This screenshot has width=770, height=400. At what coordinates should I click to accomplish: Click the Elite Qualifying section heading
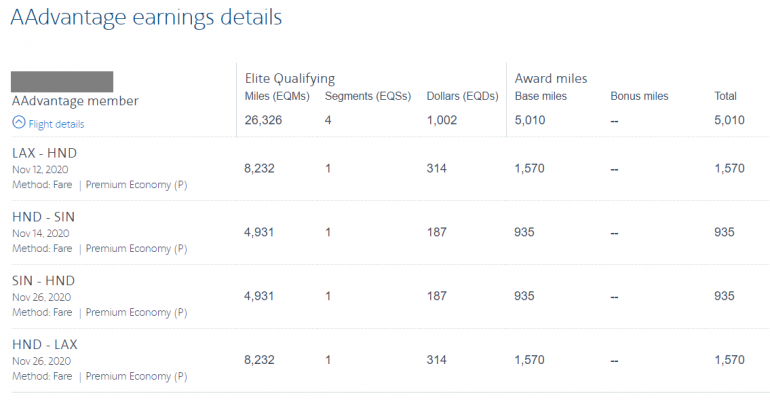pos(290,77)
